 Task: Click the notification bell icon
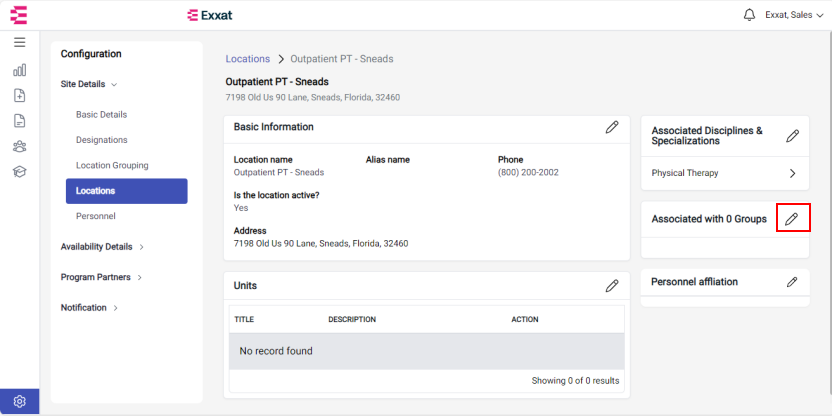[x=749, y=15]
